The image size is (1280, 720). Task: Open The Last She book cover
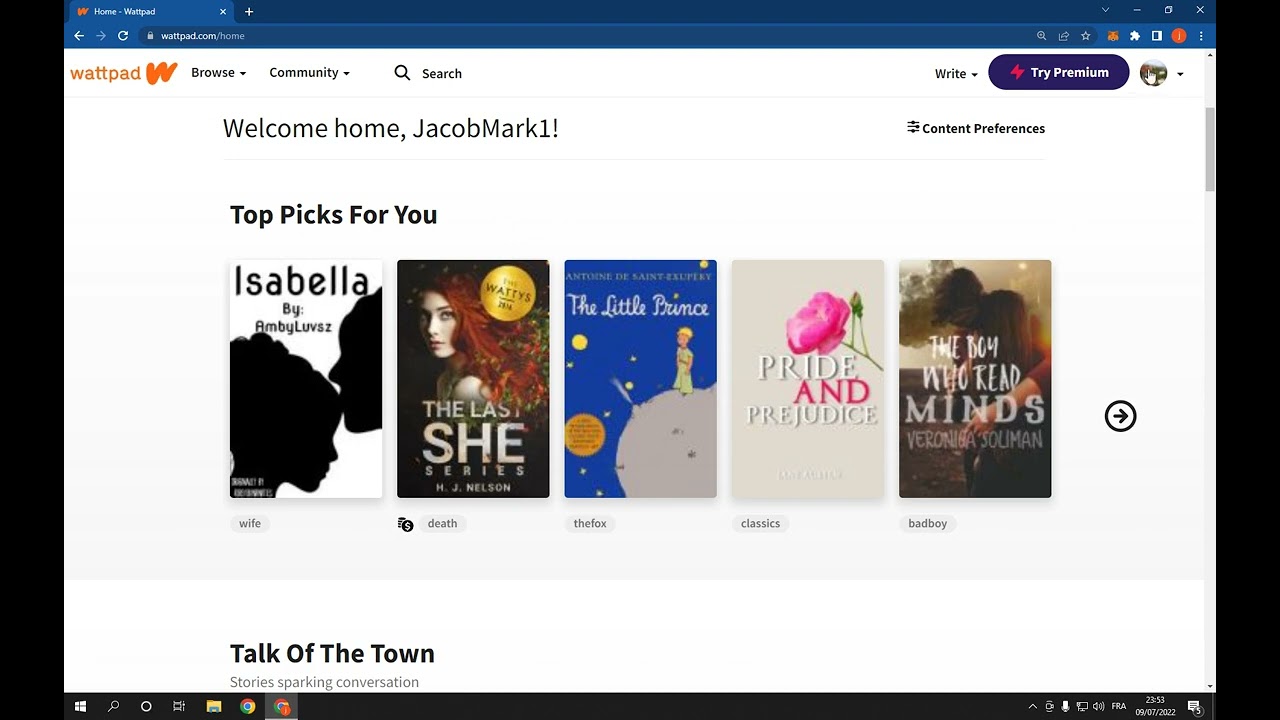click(x=473, y=379)
